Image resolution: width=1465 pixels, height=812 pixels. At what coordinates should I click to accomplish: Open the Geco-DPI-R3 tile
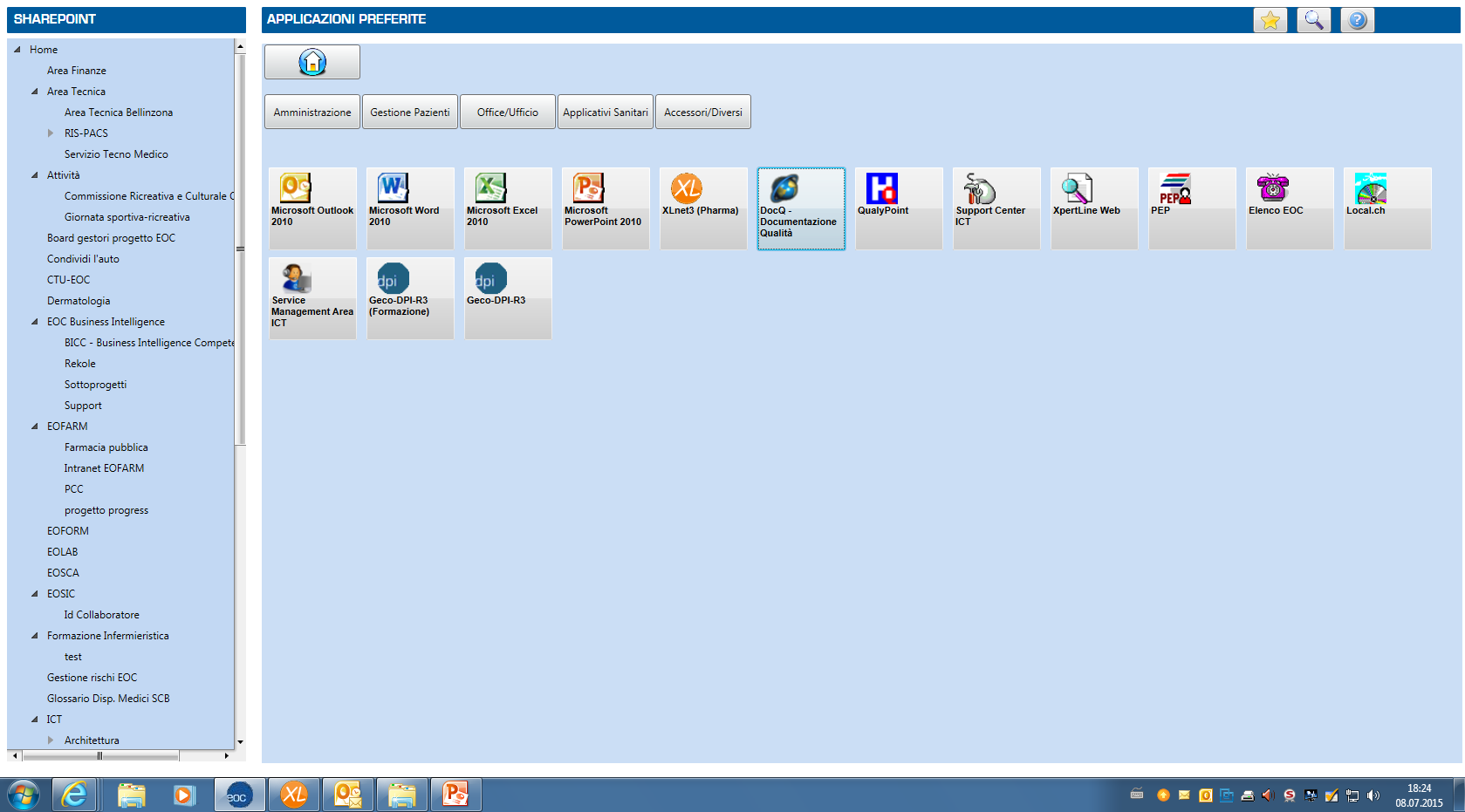click(508, 298)
